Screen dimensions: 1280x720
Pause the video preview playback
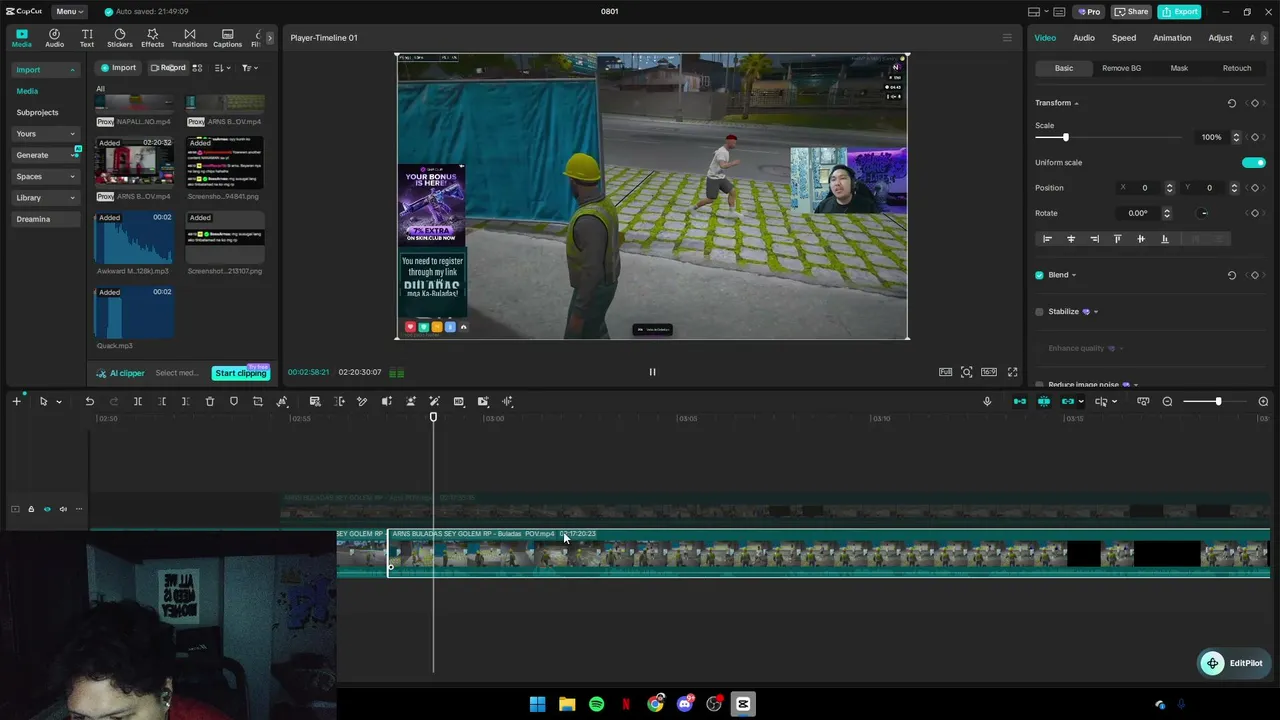[x=652, y=372]
